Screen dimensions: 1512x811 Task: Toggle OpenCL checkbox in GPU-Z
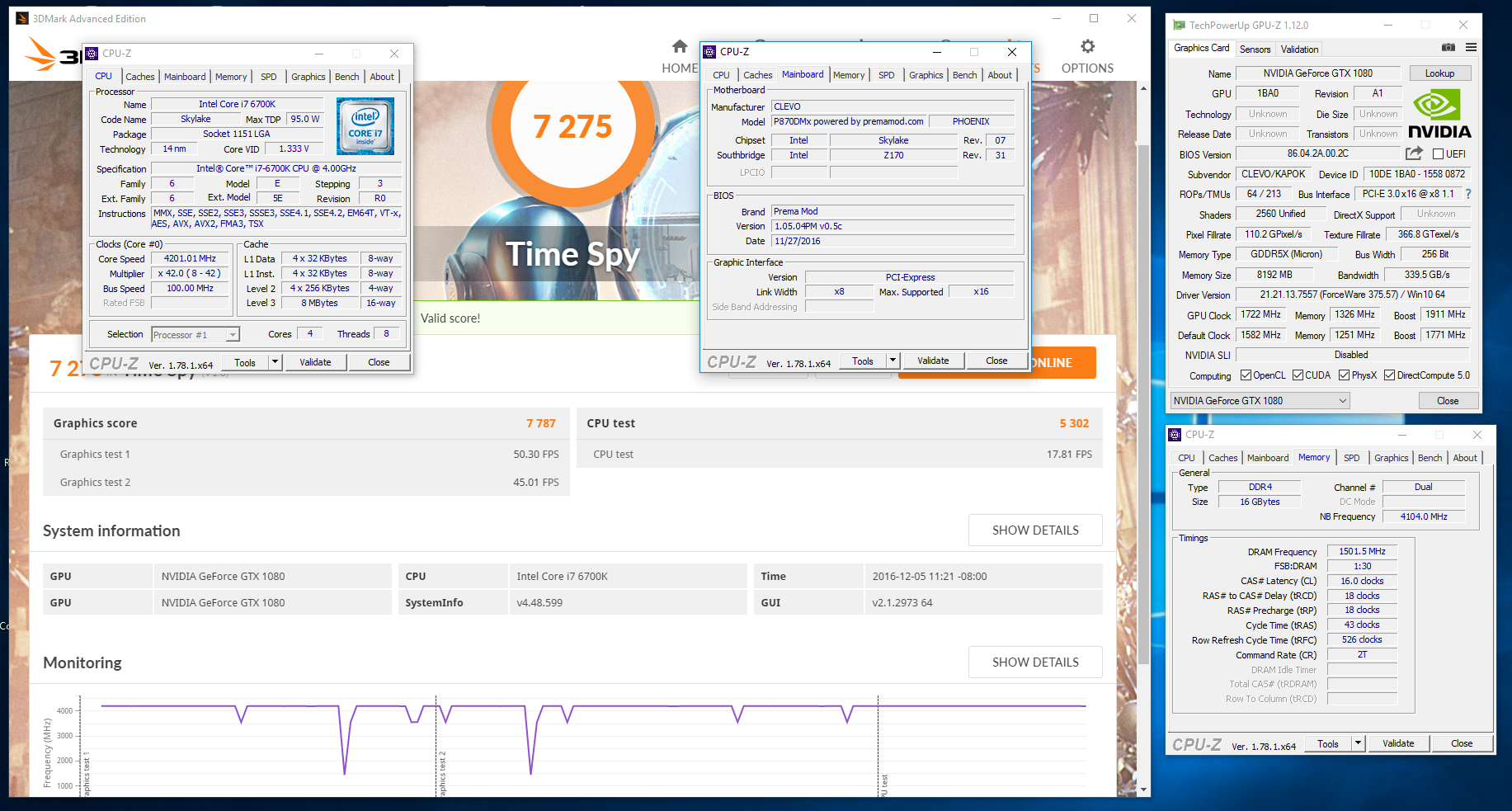pyautogui.click(x=1246, y=375)
